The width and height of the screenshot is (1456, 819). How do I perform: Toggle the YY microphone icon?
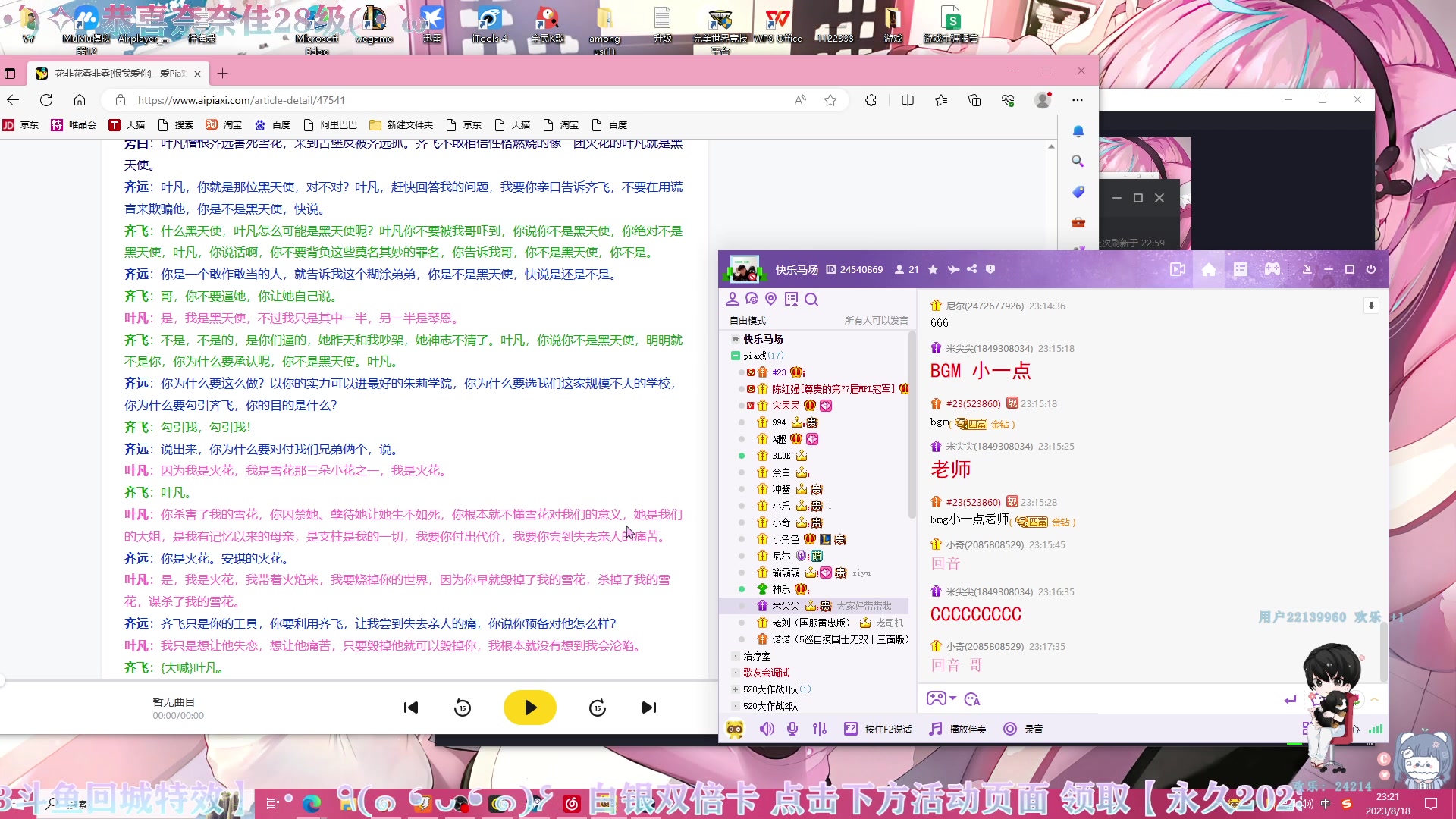pyautogui.click(x=792, y=730)
